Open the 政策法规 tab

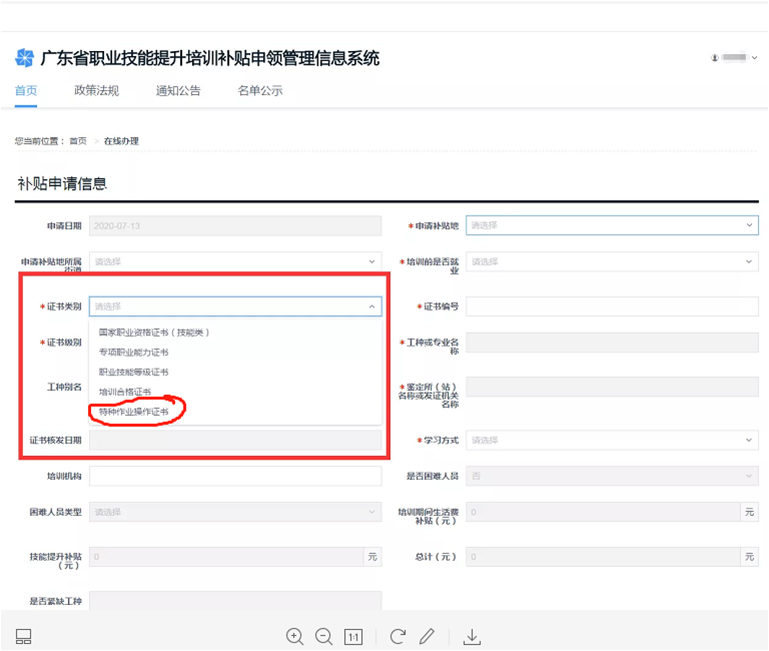96,91
